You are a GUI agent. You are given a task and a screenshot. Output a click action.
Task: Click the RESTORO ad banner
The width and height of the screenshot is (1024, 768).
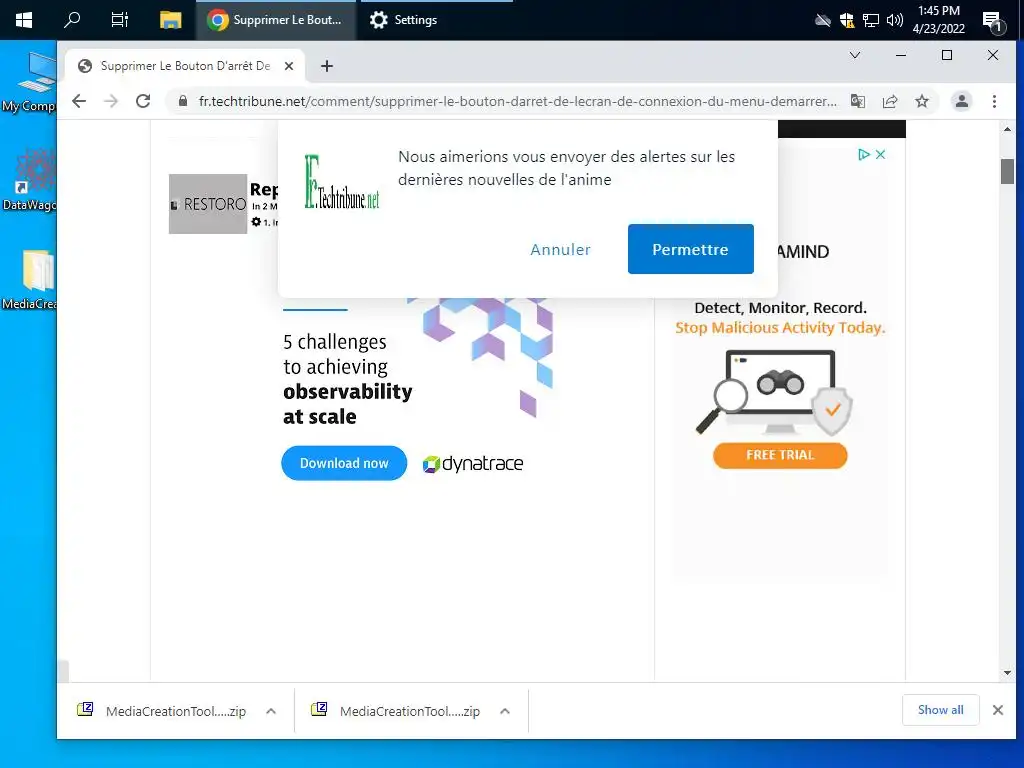pos(223,204)
